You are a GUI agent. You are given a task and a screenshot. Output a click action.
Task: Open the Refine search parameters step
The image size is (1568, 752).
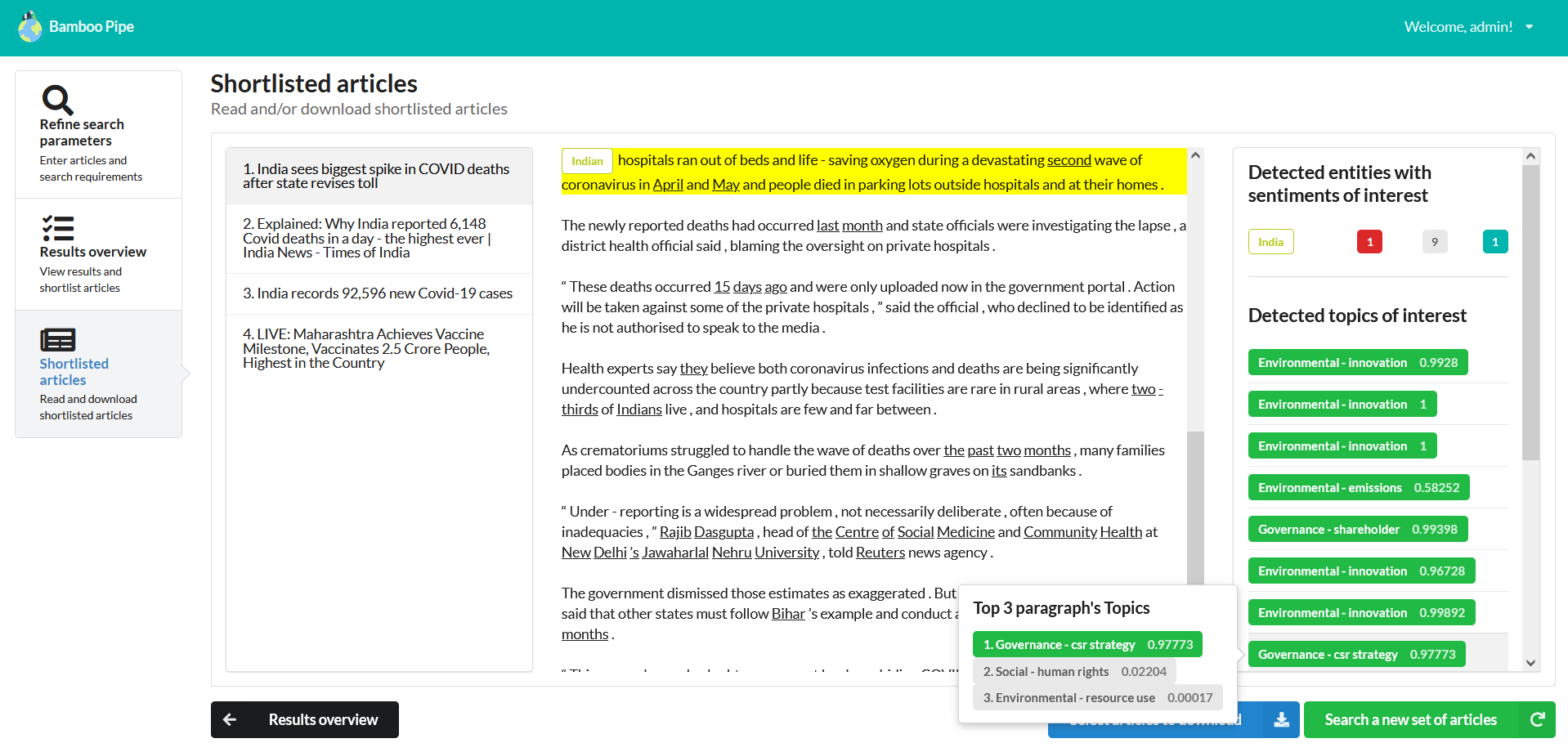(x=98, y=135)
